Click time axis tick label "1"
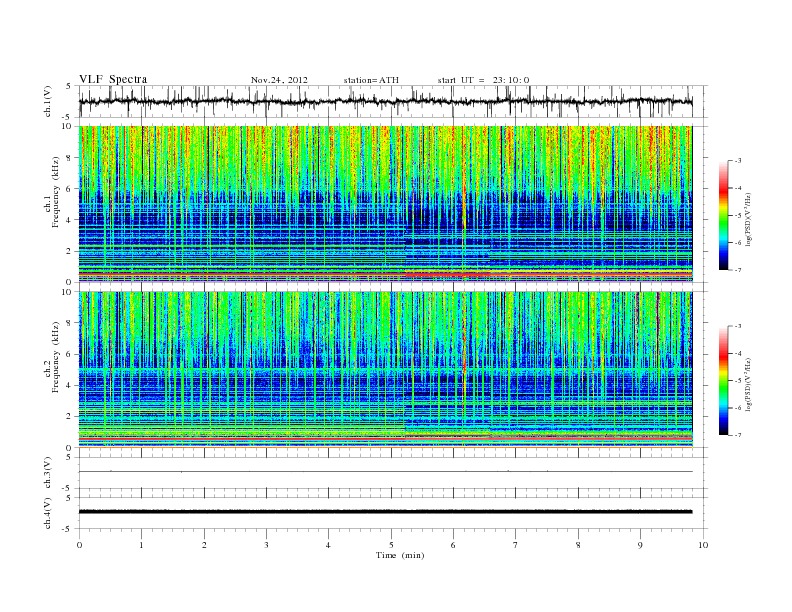This screenshot has height=612, width=792. 141,545
